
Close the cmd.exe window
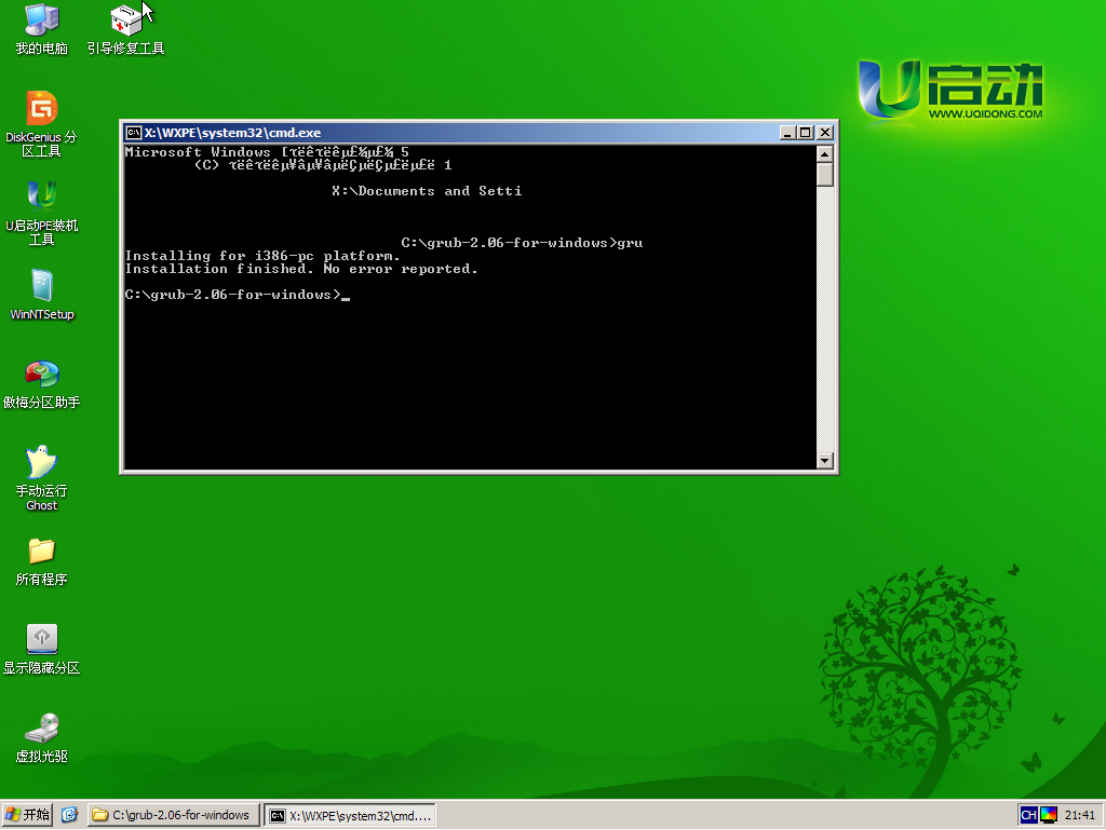[825, 133]
